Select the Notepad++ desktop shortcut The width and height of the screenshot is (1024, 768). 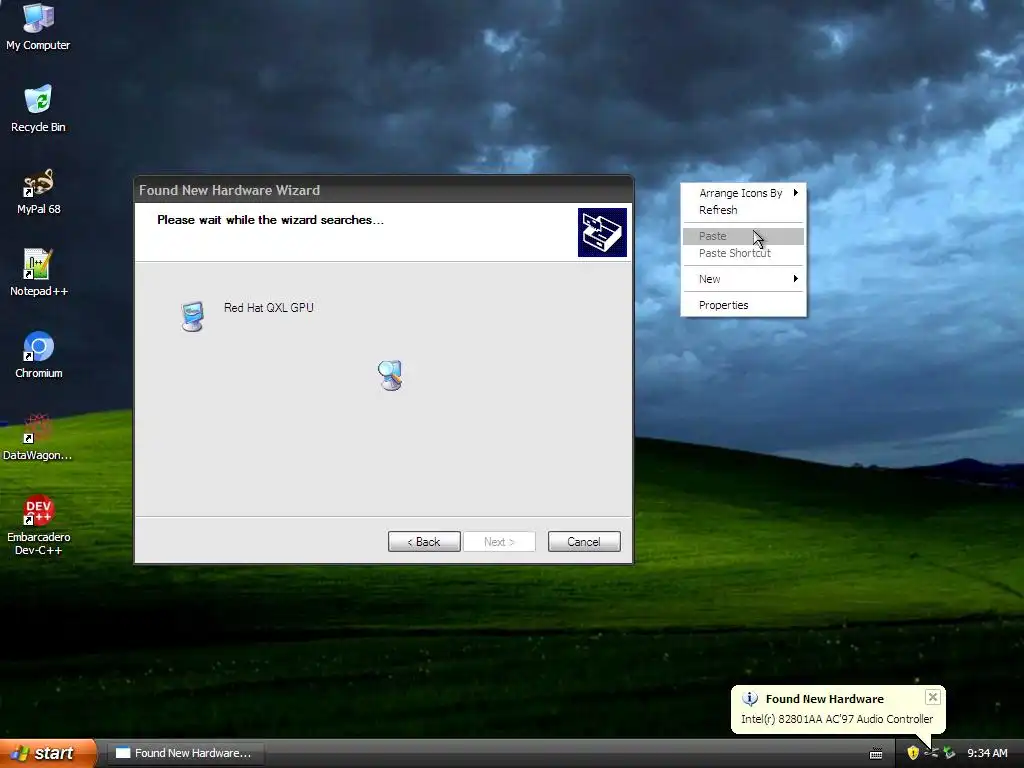pos(38,272)
